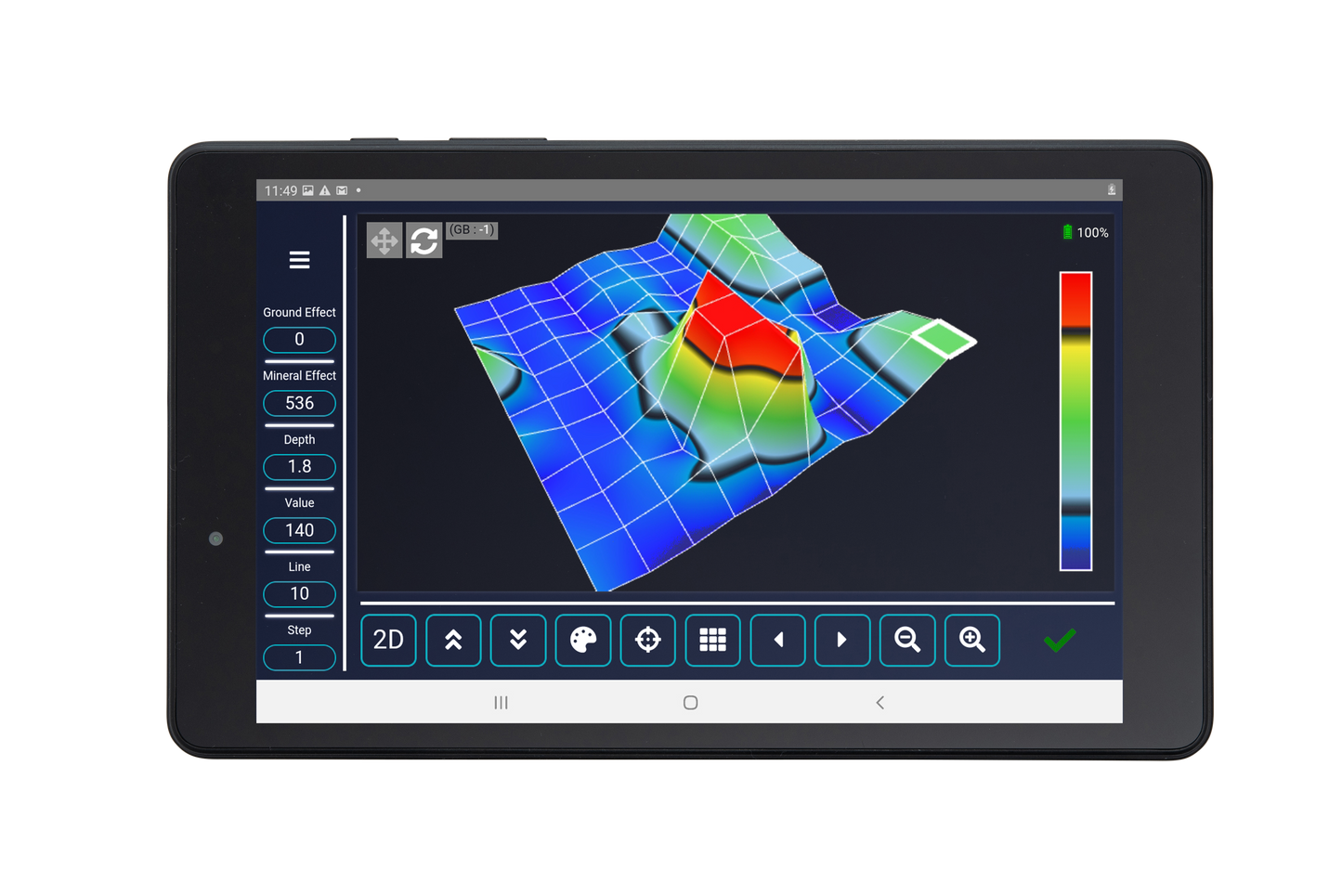Tap the Android recent apps button
This screenshot has height=896, width=1342.
click(501, 703)
